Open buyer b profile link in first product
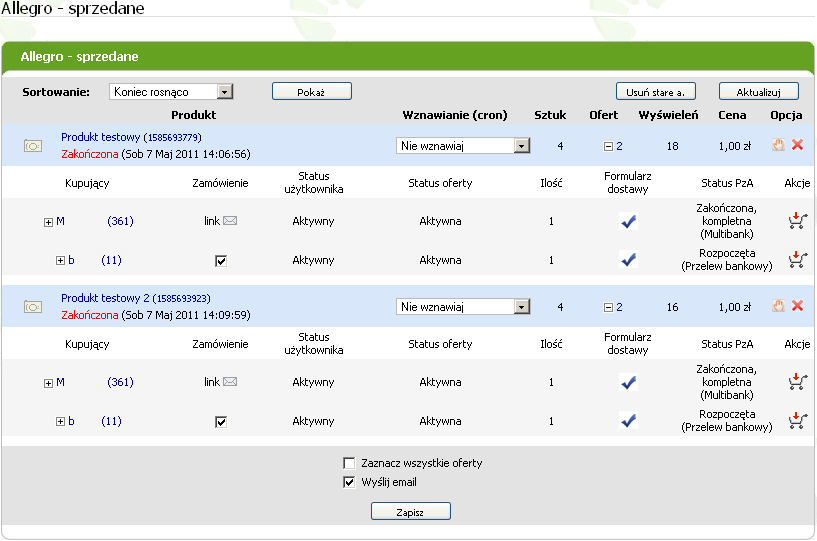 tap(71, 260)
